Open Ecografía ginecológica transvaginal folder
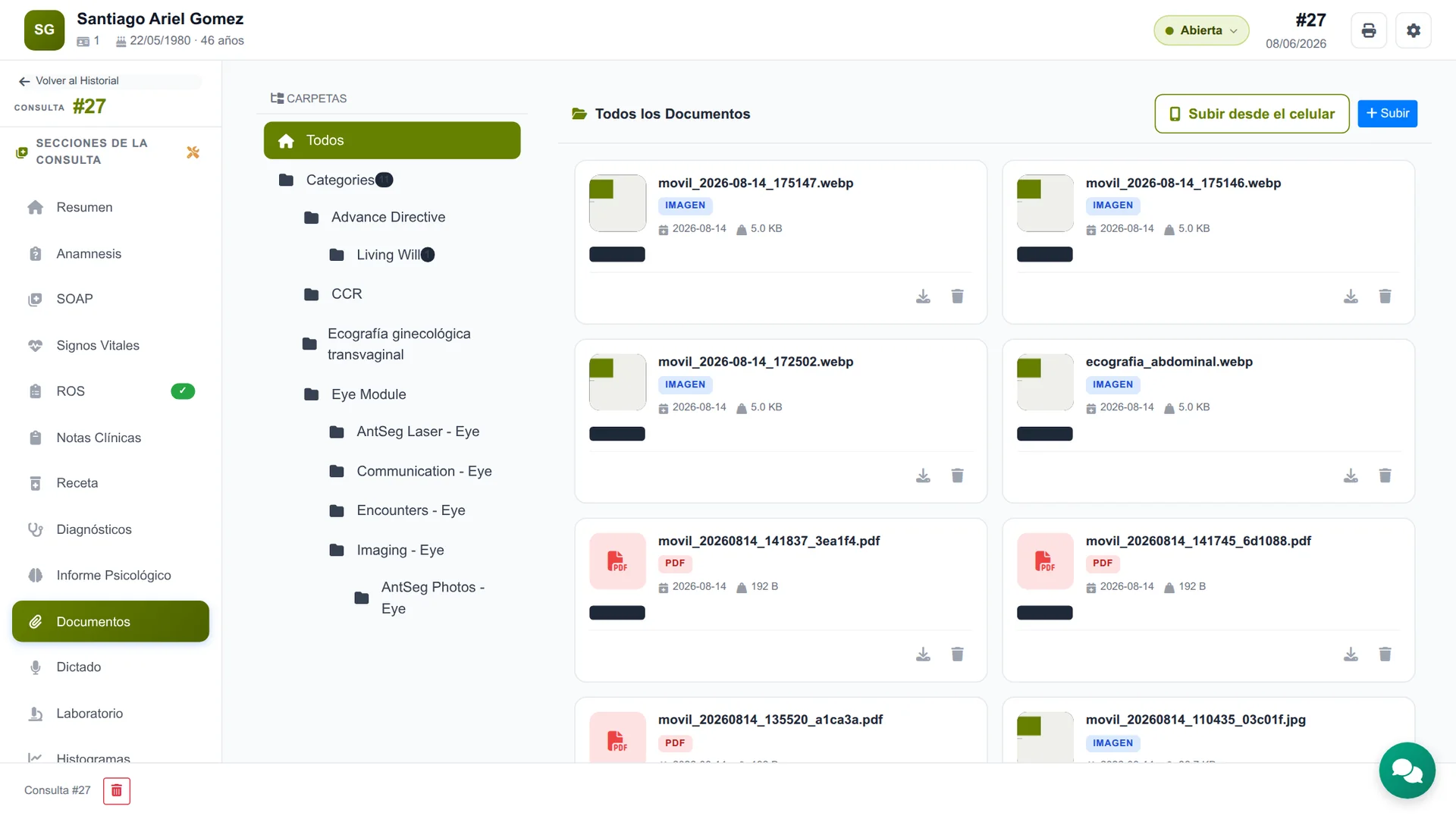The height and width of the screenshot is (819, 1456). pyautogui.click(x=387, y=344)
